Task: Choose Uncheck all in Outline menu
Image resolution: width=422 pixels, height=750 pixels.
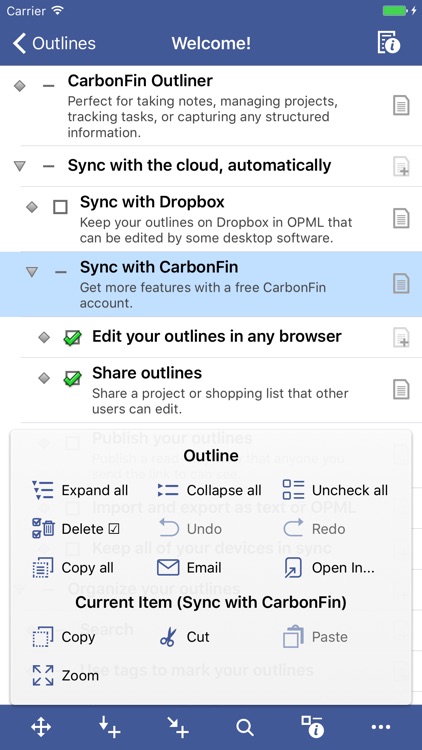Action: click(335, 490)
